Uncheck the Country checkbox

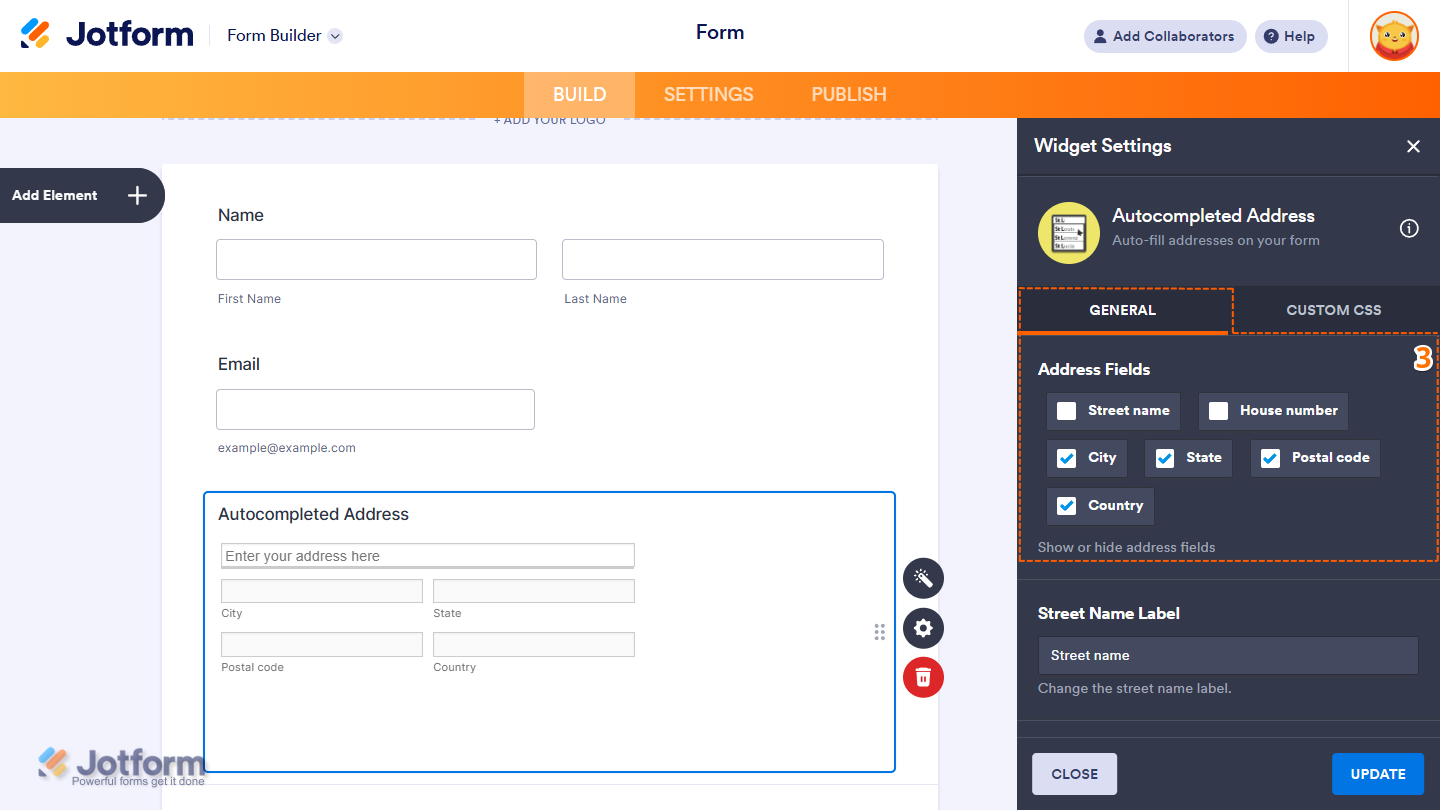1067,506
